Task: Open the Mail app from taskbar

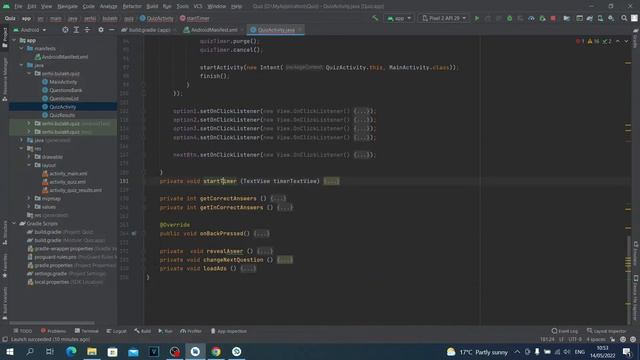Action: coord(133,351)
